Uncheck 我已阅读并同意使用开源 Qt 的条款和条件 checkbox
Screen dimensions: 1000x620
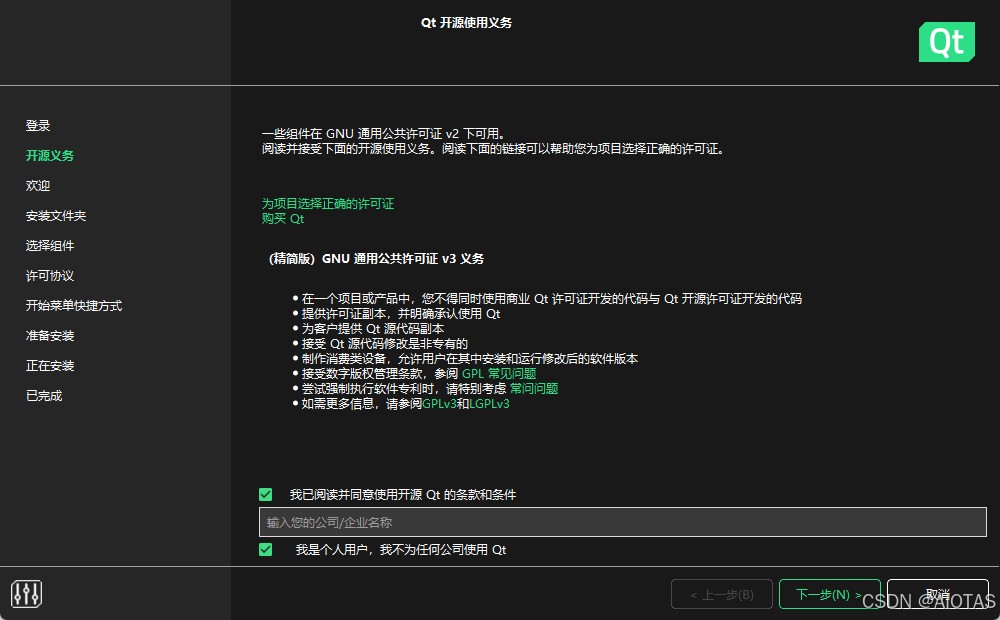point(266,494)
